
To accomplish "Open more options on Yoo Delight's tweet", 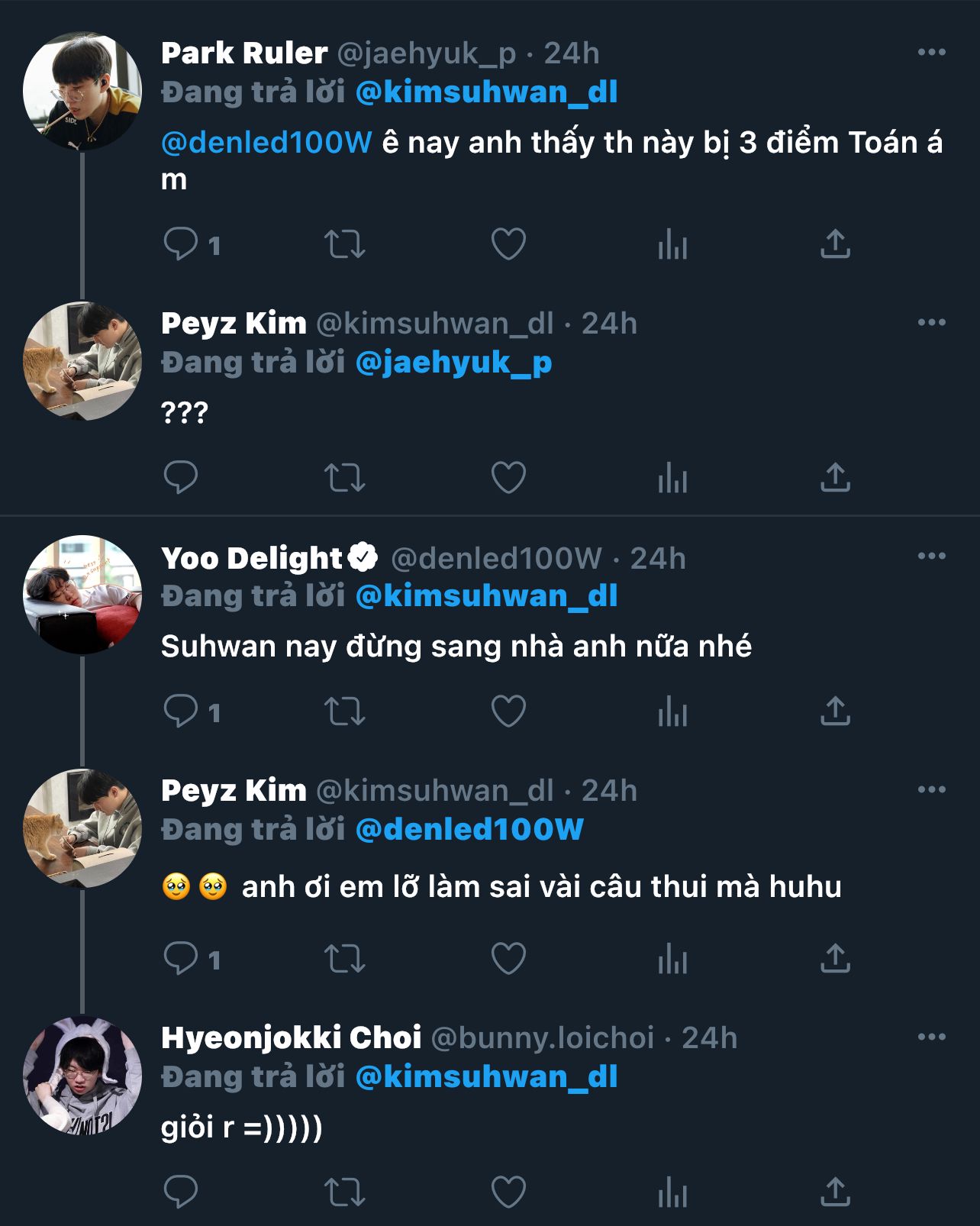I will (931, 557).
